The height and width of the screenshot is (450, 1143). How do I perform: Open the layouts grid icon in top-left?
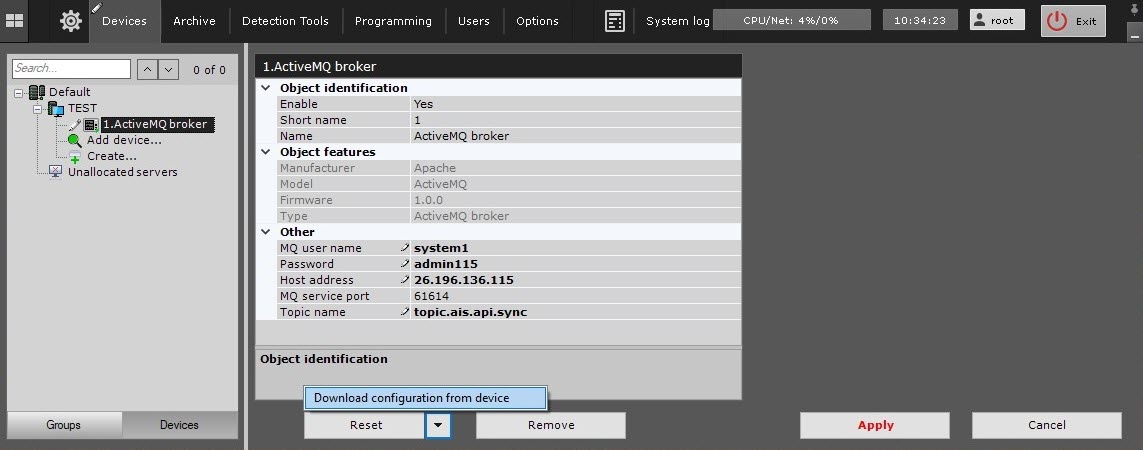pyautogui.click(x=15, y=21)
